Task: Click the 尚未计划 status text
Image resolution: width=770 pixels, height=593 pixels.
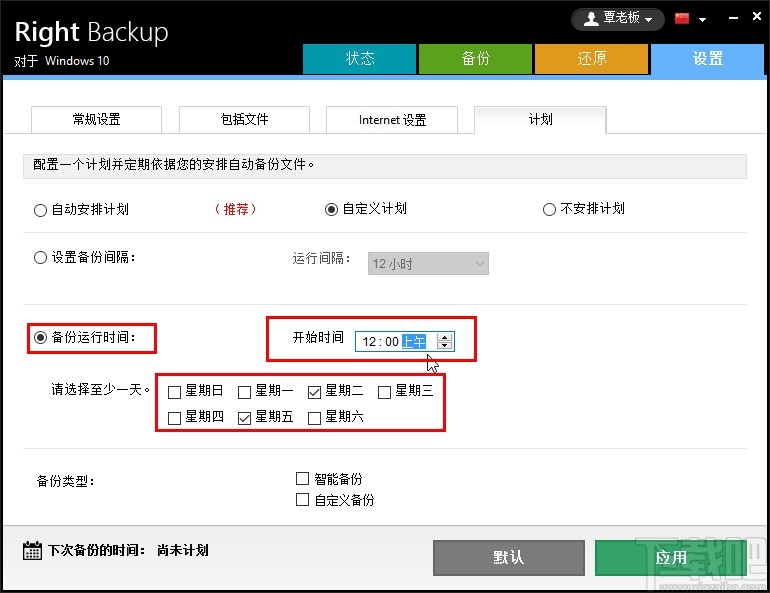Action: point(183,550)
